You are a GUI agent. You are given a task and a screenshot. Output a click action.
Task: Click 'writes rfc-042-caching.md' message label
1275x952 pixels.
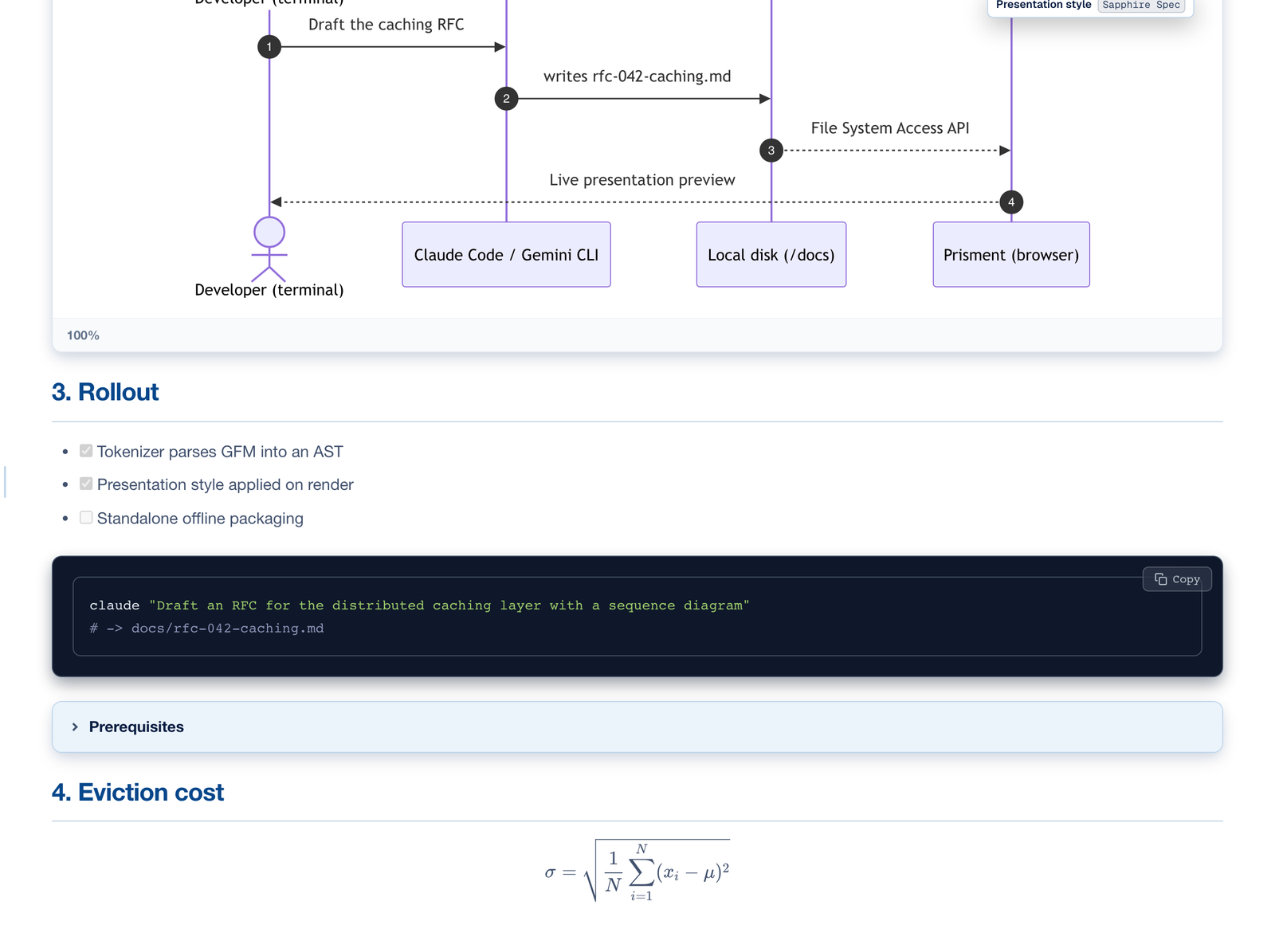coord(637,76)
